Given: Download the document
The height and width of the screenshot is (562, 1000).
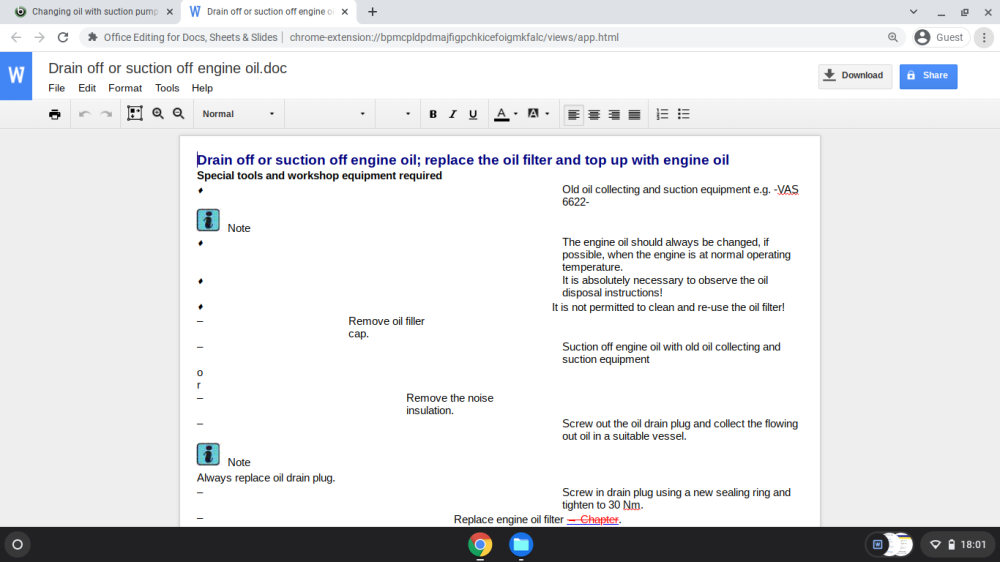Looking at the screenshot, I should (x=855, y=76).
